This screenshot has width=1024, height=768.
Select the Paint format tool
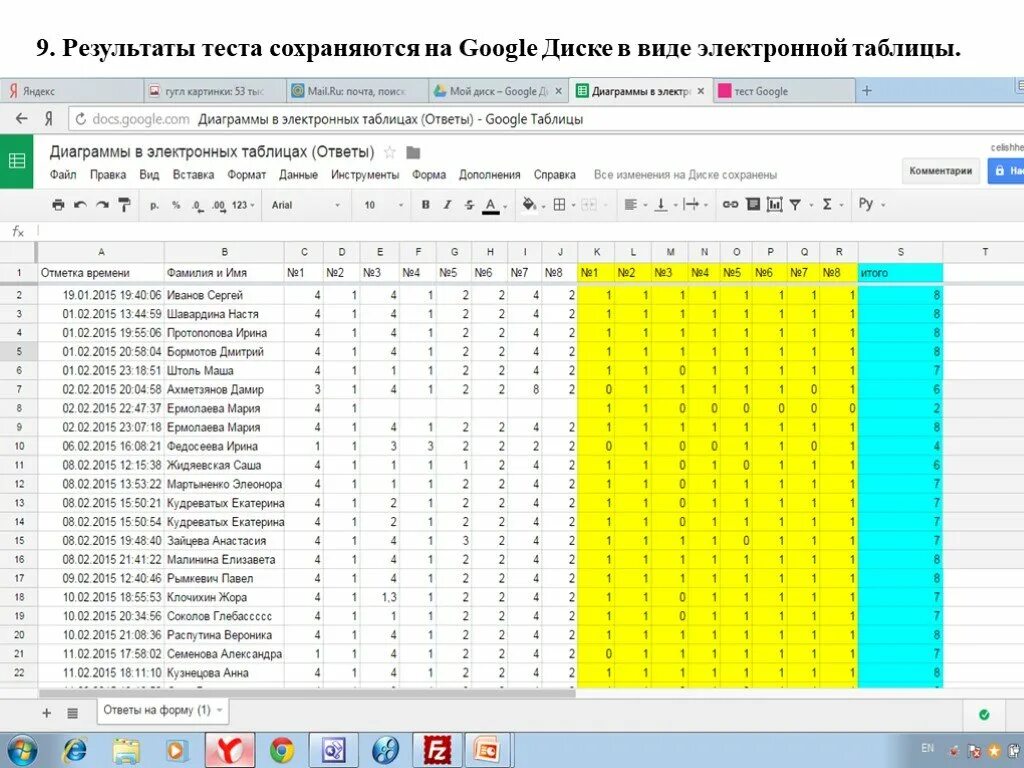pos(124,205)
